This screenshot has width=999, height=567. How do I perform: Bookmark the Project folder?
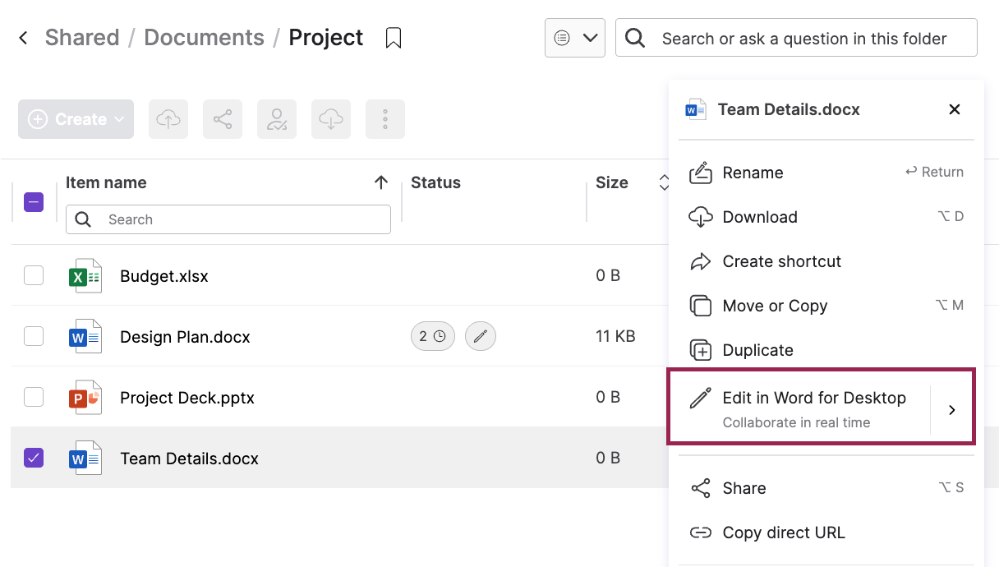pyautogui.click(x=393, y=38)
